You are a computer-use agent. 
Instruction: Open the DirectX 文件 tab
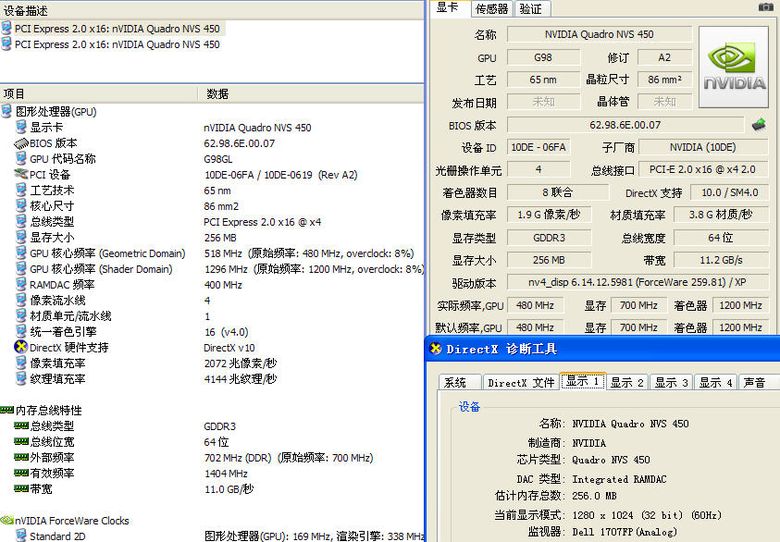[521, 382]
